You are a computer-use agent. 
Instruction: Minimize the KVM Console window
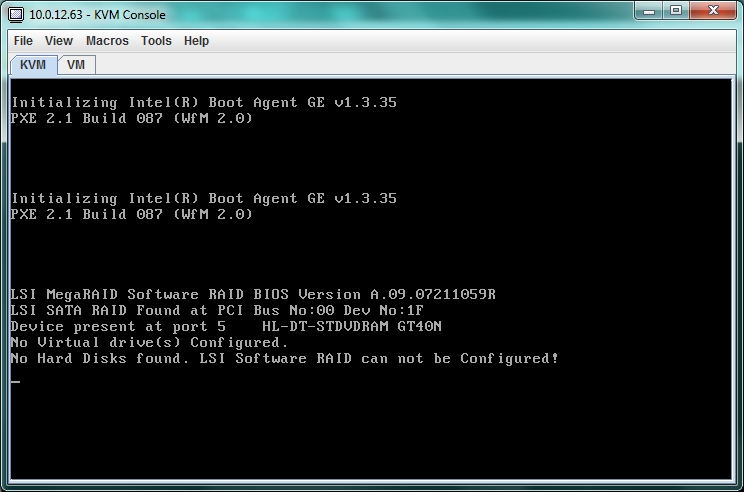click(650, 11)
